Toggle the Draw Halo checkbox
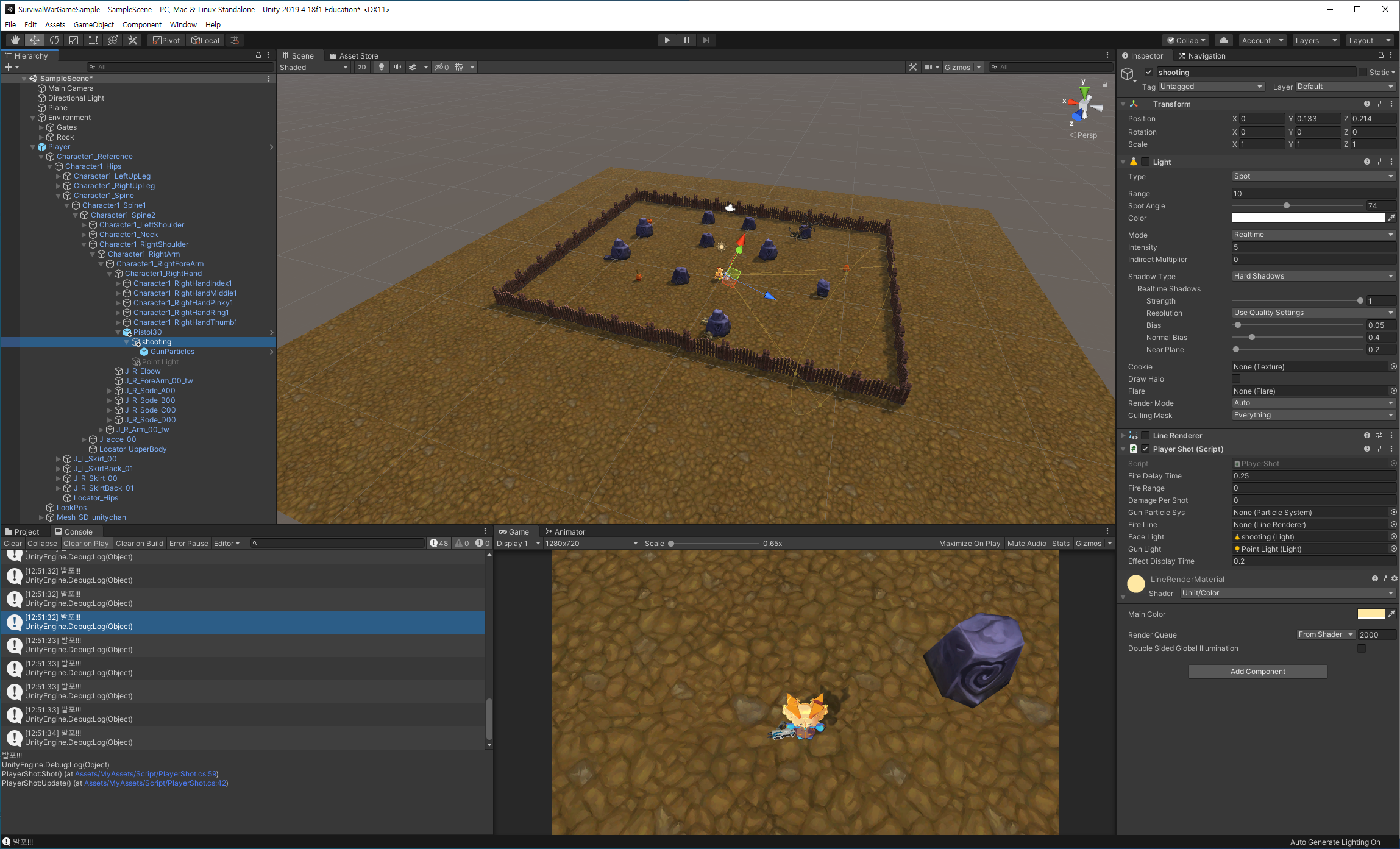This screenshot has width=1400, height=849. click(1236, 378)
